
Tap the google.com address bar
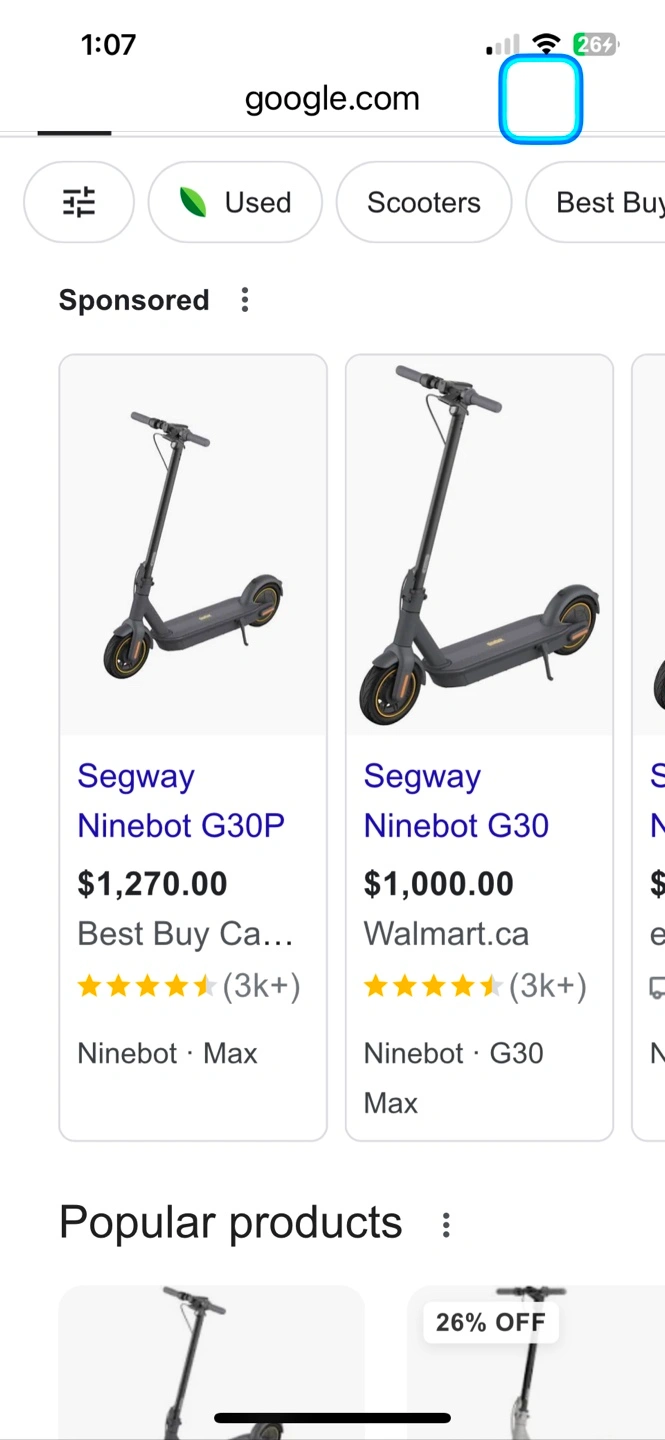pyautogui.click(x=332, y=99)
